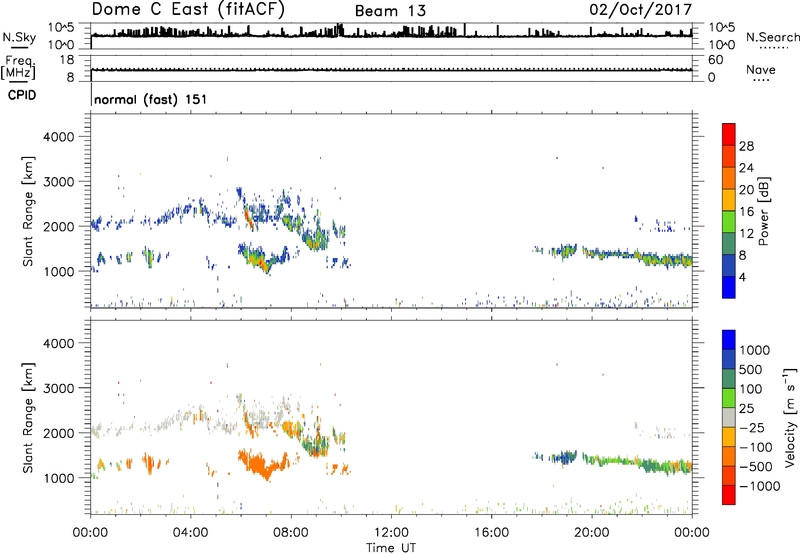
Task: Click the red bottom segment of velocity color bar
Action: click(x=729, y=495)
